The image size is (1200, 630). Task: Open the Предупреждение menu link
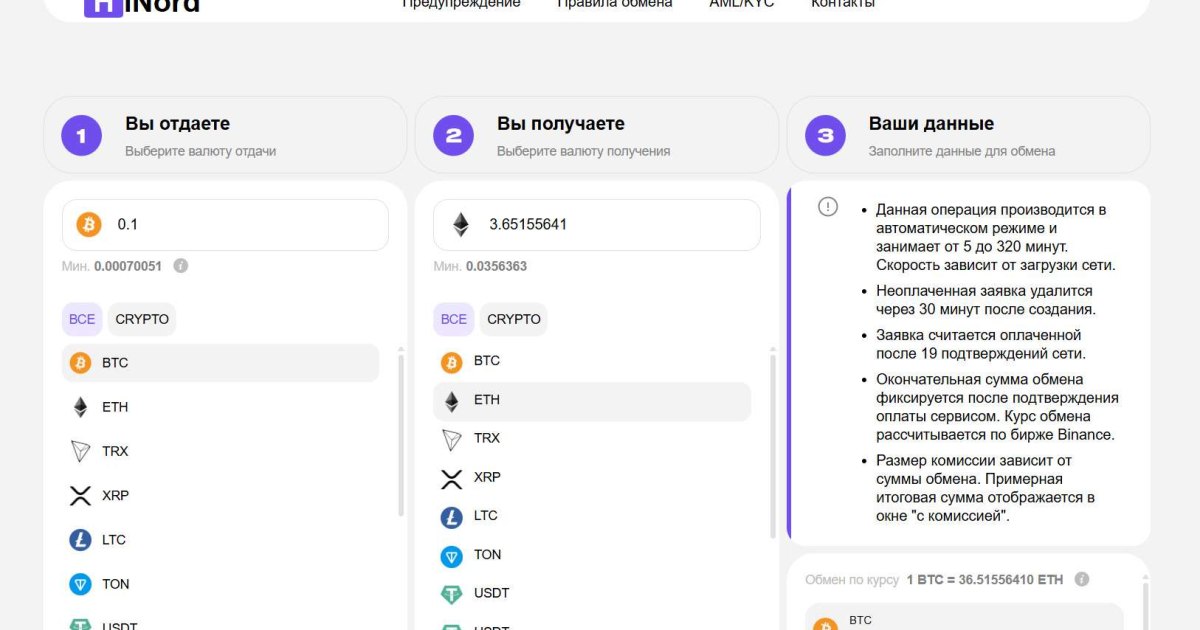(x=461, y=4)
